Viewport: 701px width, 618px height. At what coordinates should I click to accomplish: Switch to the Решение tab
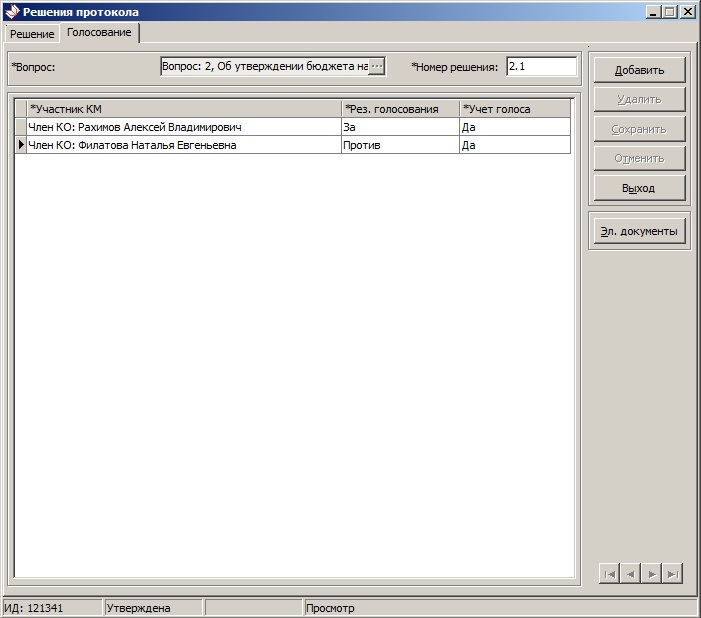pos(32,34)
